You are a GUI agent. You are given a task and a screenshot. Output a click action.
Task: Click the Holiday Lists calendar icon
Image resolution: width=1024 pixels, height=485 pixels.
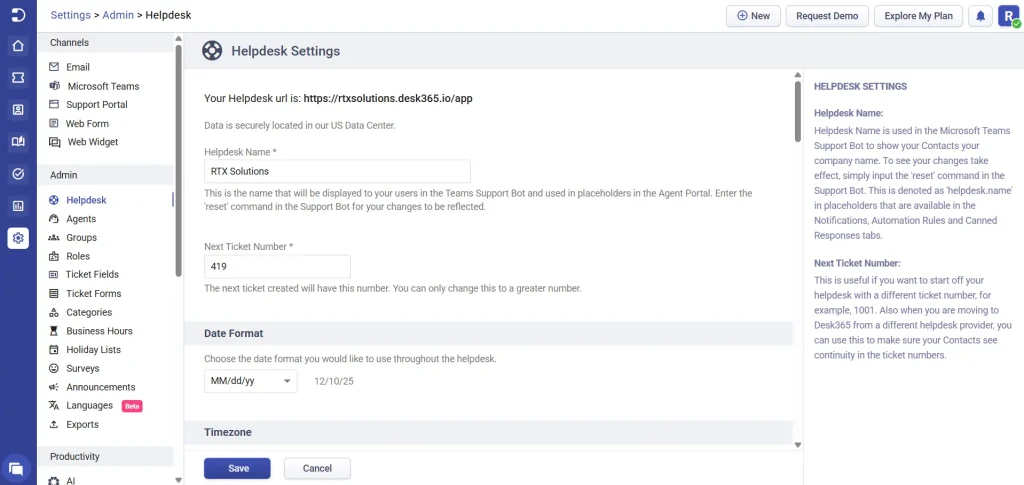[x=54, y=350]
